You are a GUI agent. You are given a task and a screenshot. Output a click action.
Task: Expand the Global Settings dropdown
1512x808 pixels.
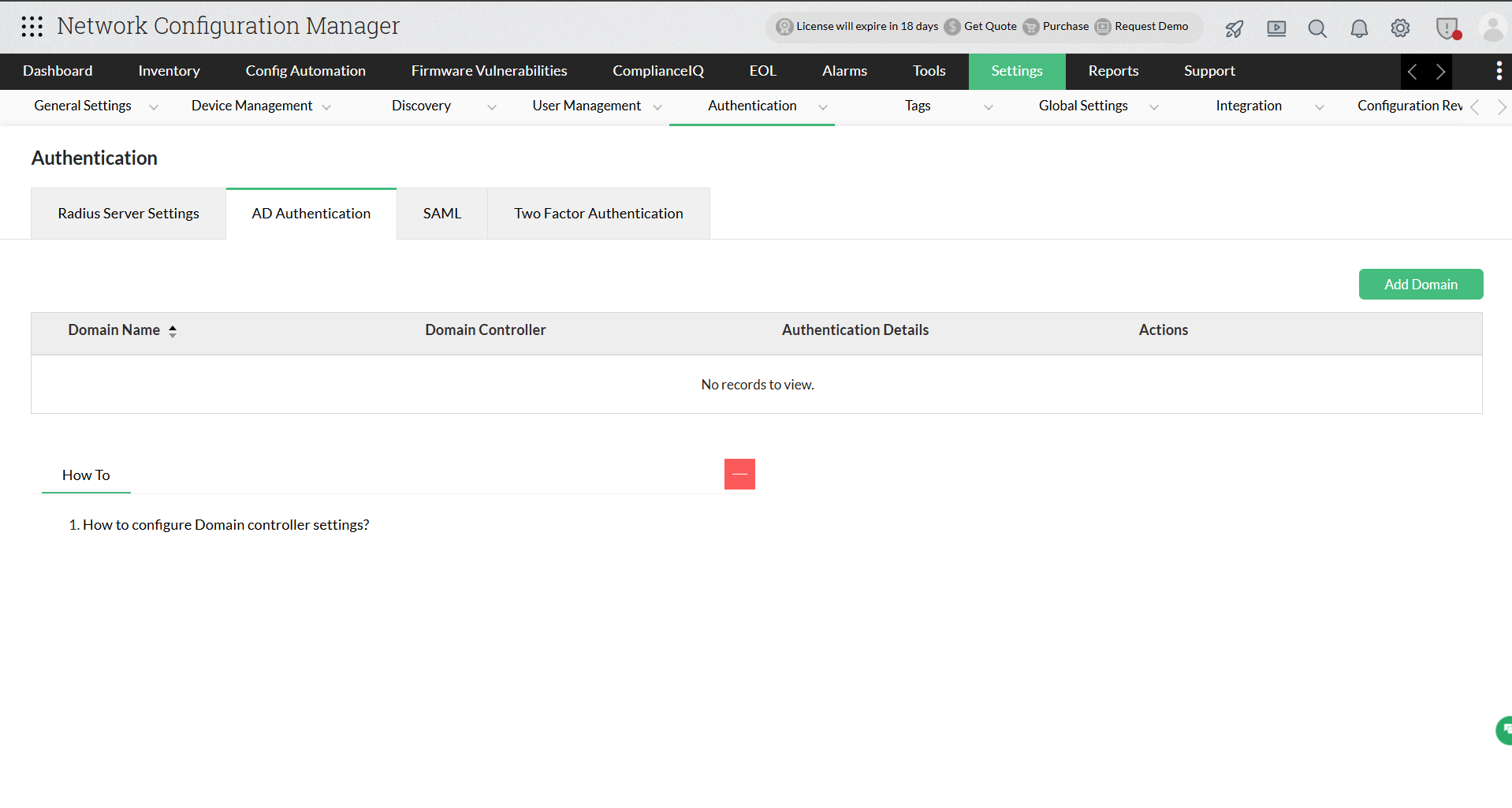pyautogui.click(x=1154, y=107)
